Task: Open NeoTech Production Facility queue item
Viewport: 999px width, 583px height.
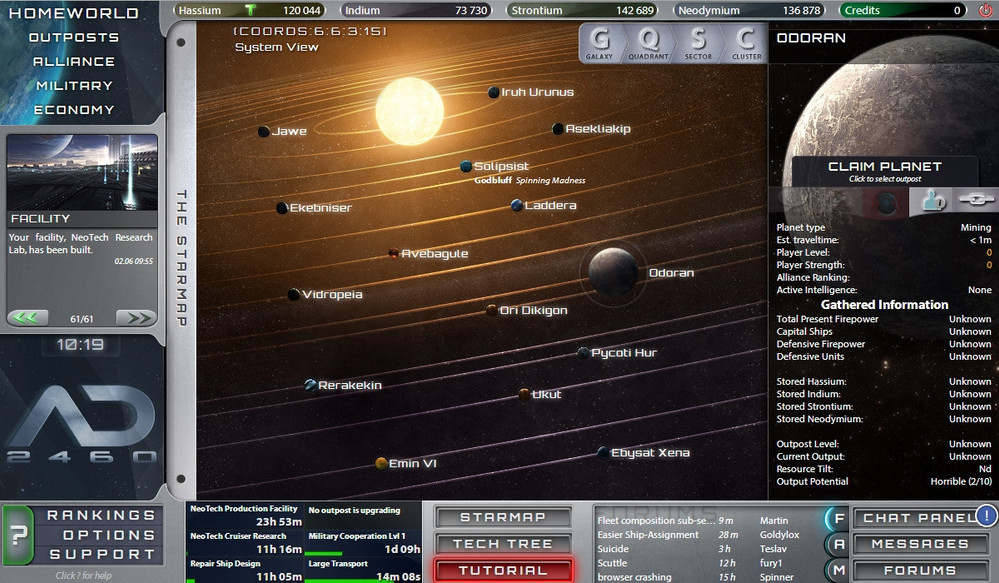Action: pyautogui.click(x=245, y=515)
